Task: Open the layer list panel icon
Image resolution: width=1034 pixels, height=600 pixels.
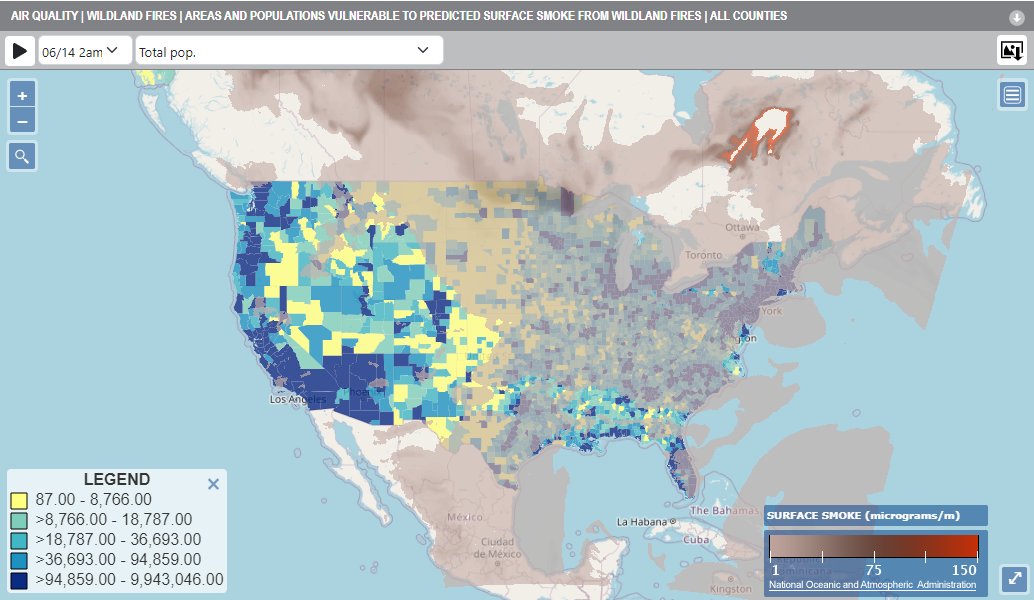Action: (x=1012, y=94)
